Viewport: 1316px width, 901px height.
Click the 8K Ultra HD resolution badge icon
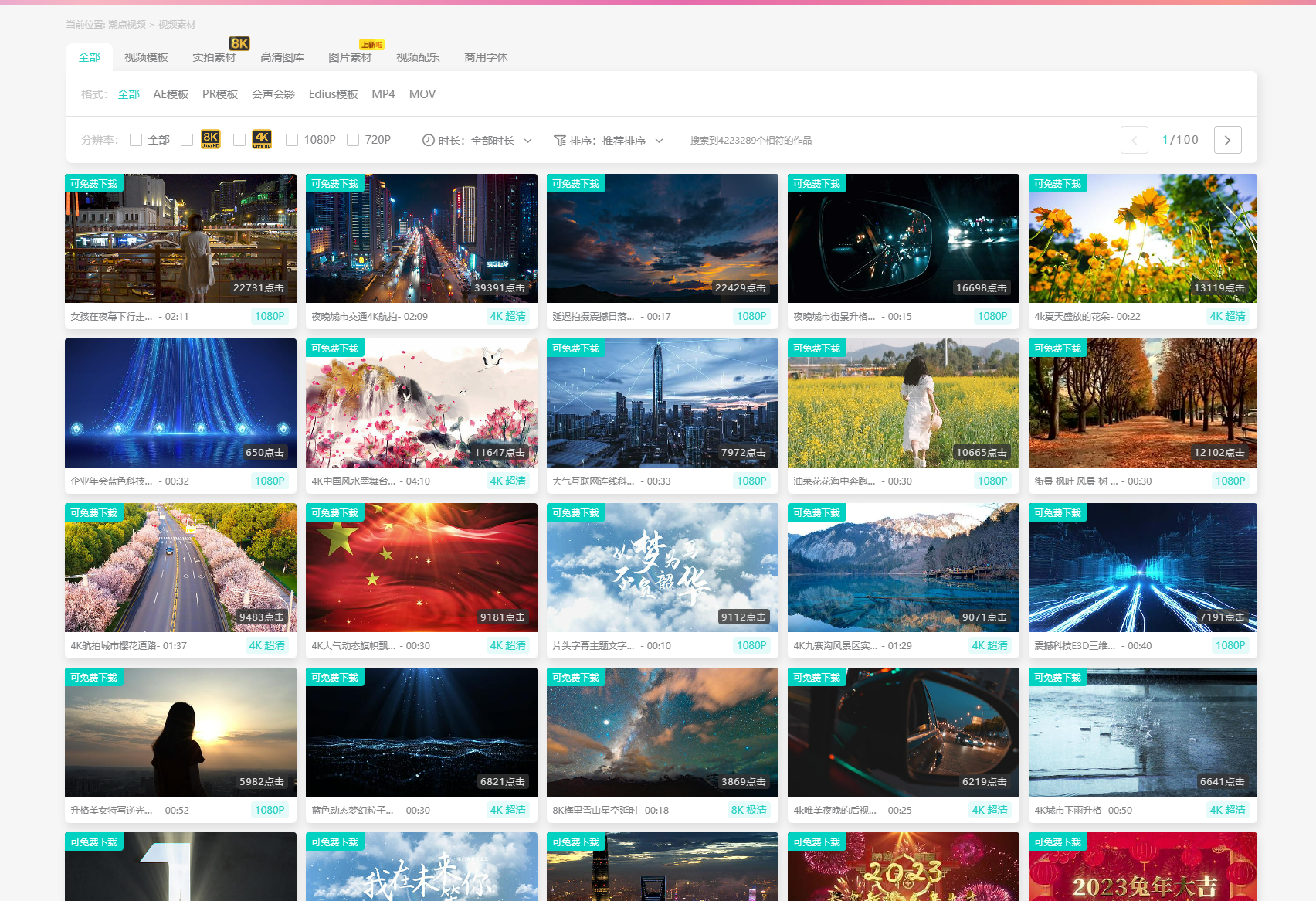coord(210,139)
